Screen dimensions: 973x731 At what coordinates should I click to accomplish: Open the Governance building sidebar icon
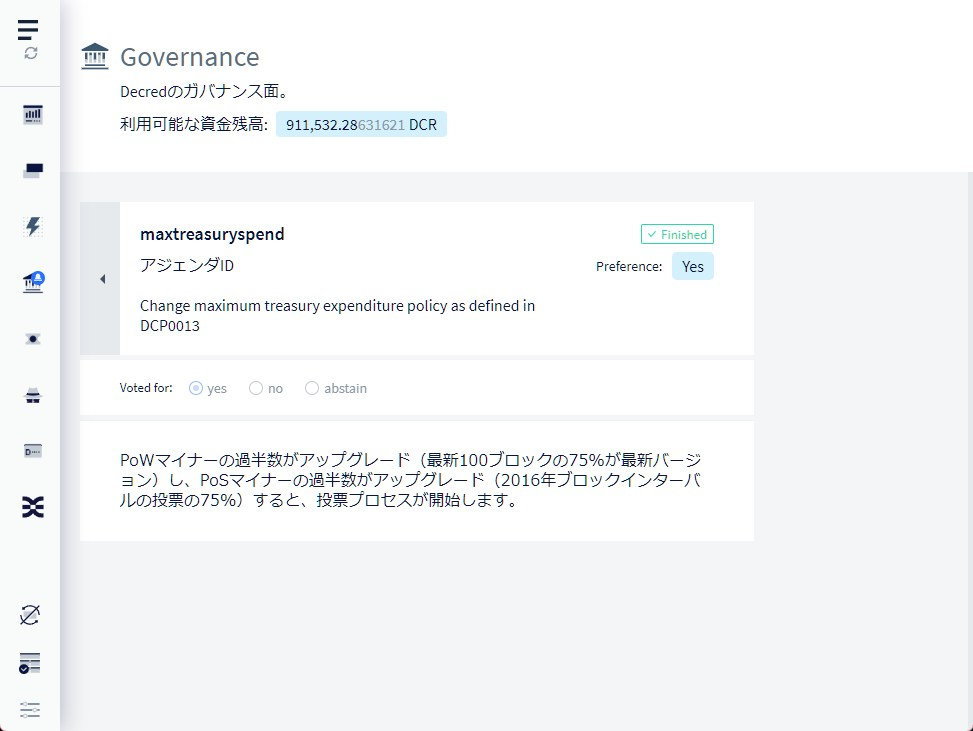pyautogui.click(x=33, y=283)
